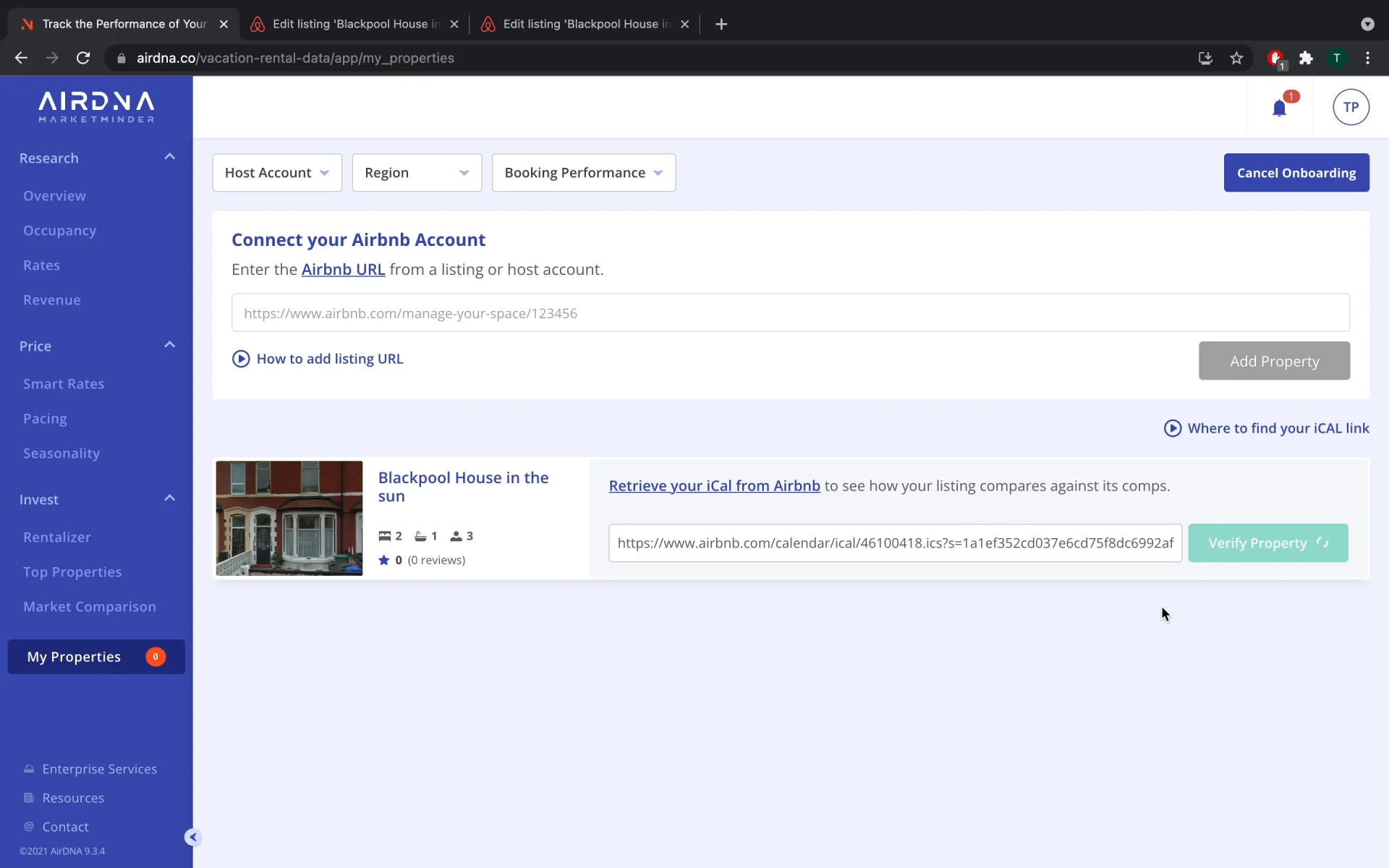Collapse the Research section

pyautogui.click(x=169, y=157)
